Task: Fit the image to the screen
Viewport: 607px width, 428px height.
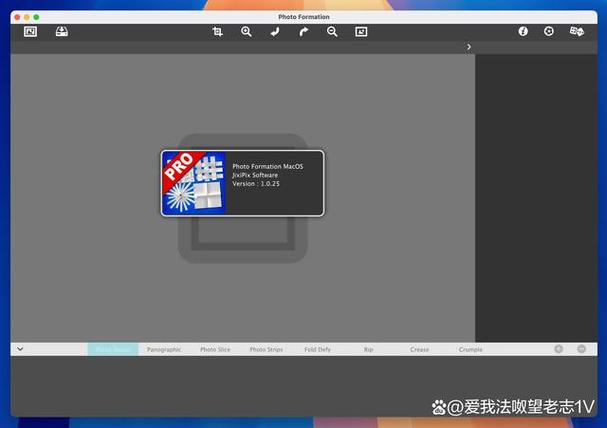Action: pos(361,32)
